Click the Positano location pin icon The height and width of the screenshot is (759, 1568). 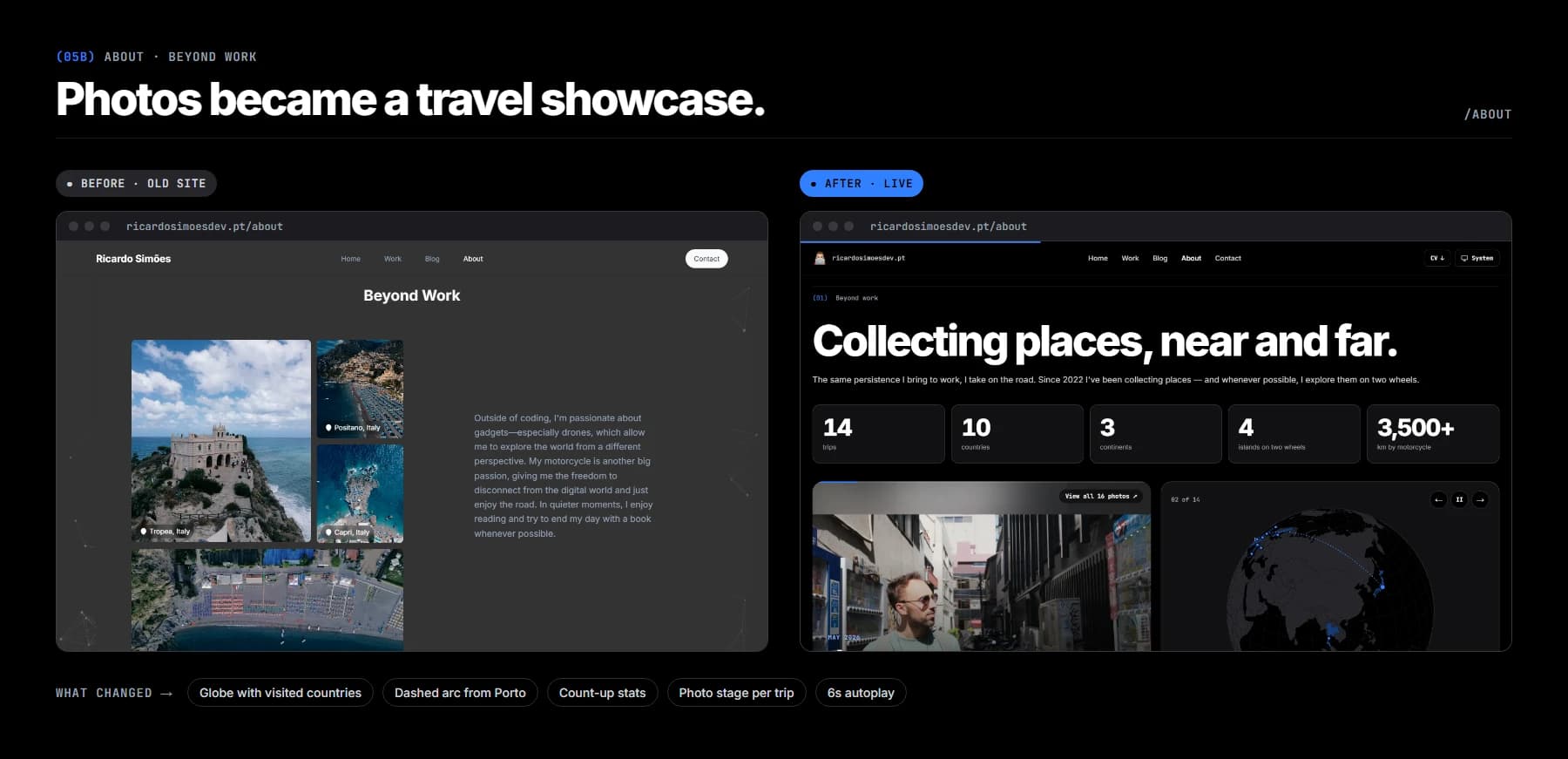[x=328, y=427]
